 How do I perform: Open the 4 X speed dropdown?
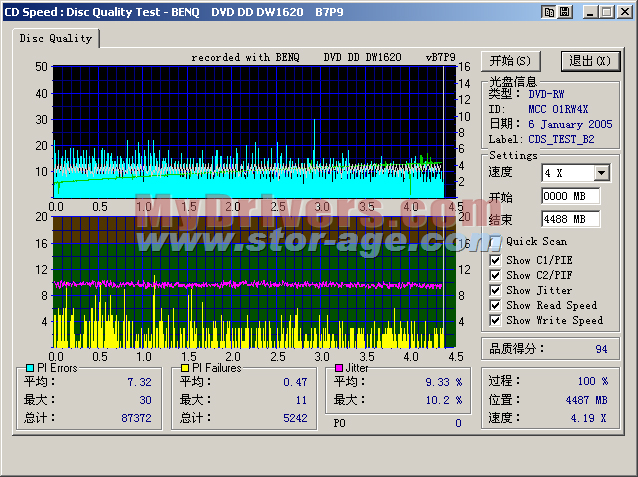pos(601,173)
